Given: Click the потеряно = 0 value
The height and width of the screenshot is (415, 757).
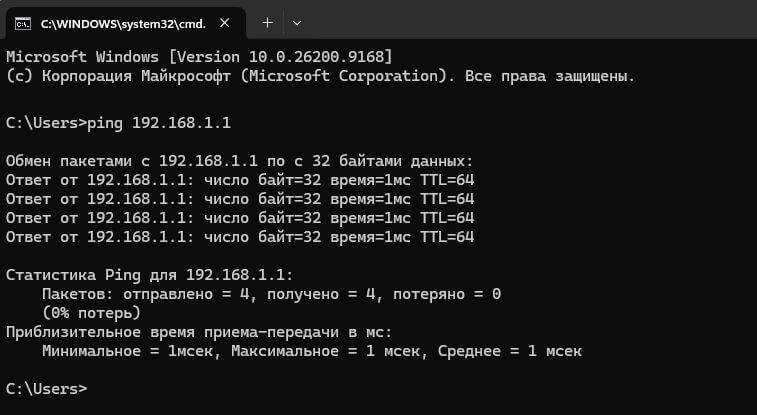Looking at the screenshot, I should tap(447, 294).
